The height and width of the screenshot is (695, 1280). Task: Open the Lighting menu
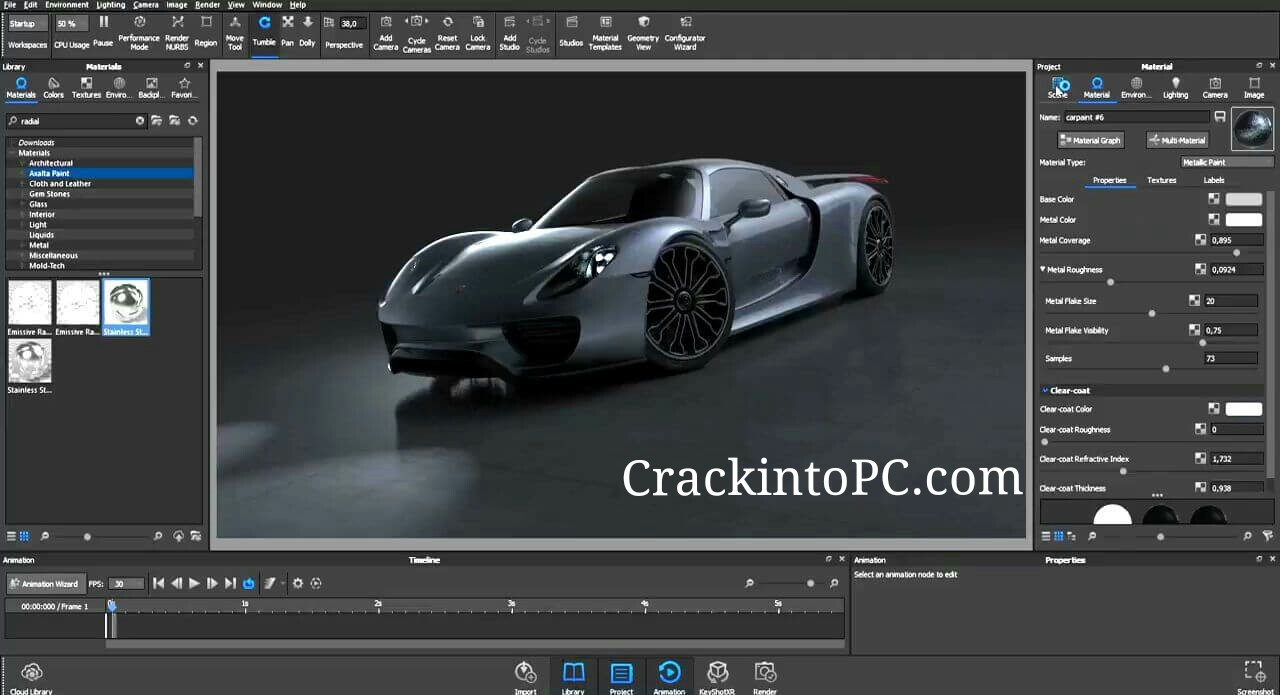tap(111, 5)
